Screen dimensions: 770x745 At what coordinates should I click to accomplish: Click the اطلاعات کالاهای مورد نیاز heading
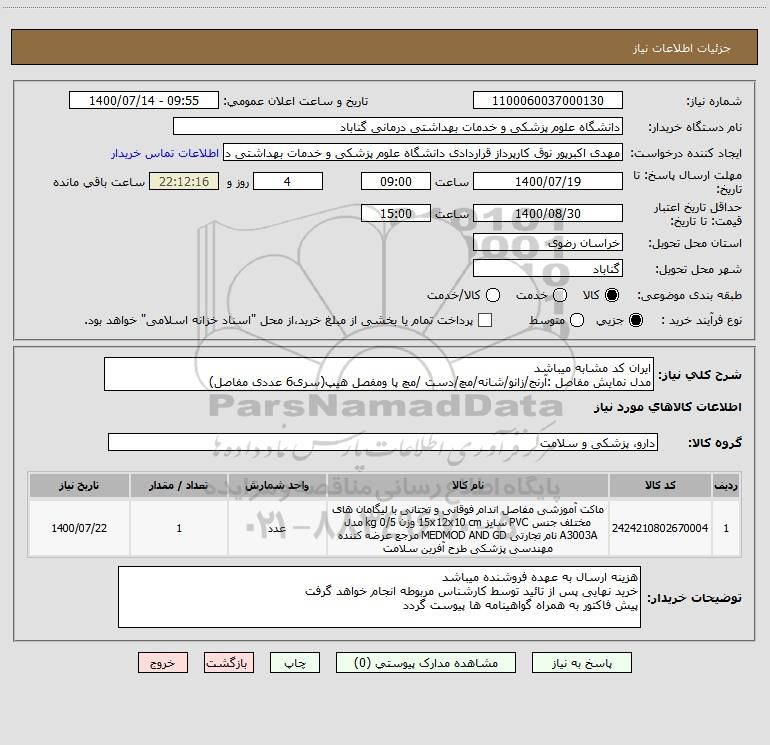pyautogui.click(x=668, y=407)
